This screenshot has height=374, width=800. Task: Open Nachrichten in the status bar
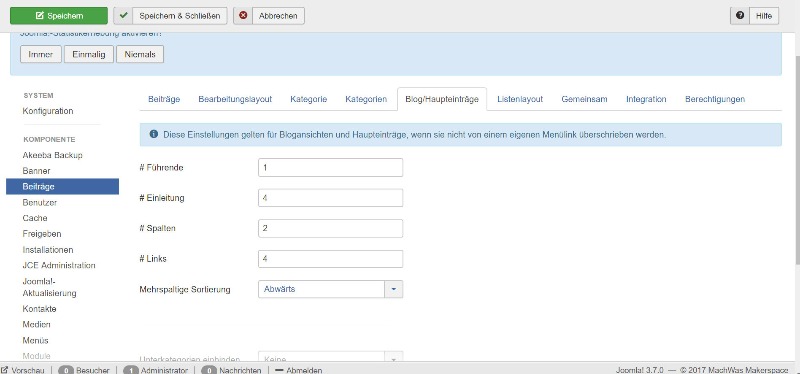[x=231, y=370]
